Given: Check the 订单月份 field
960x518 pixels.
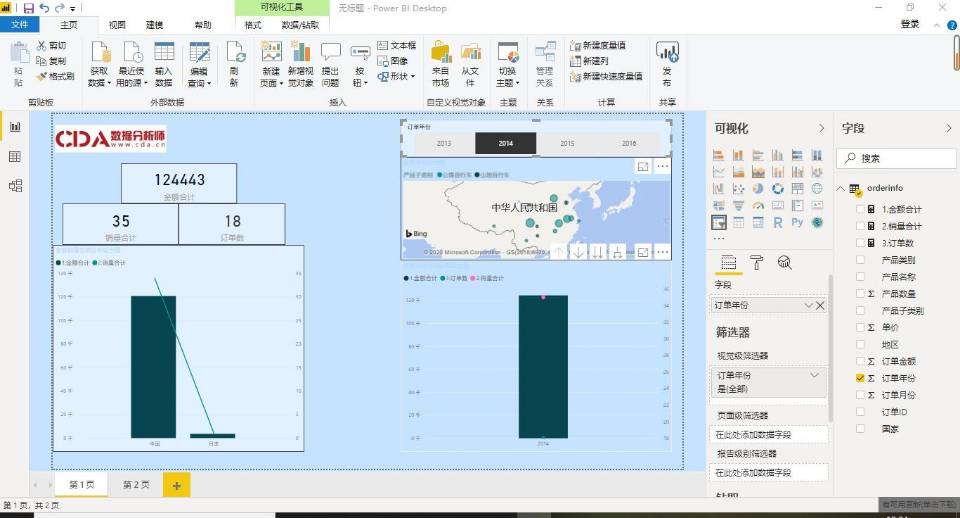Looking at the screenshot, I should [860, 395].
